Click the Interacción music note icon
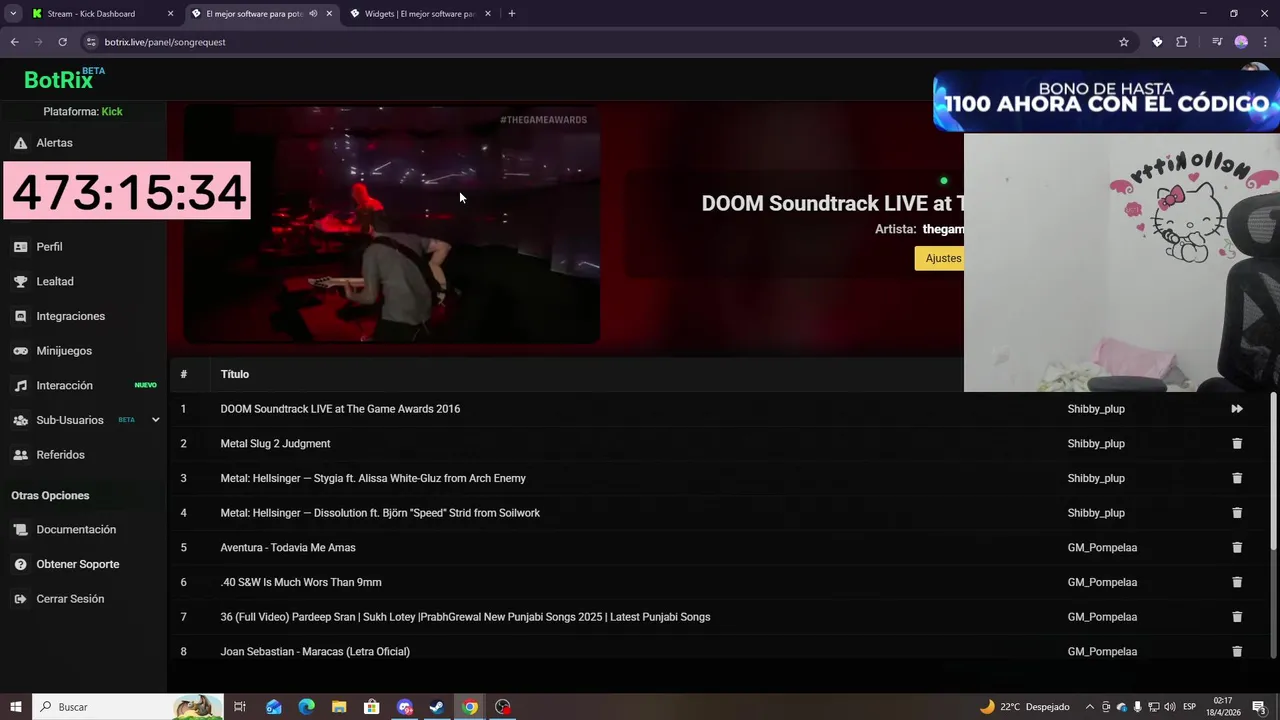This screenshot has height=720, width=1280. pyautogui.click(x=20, y=386)
